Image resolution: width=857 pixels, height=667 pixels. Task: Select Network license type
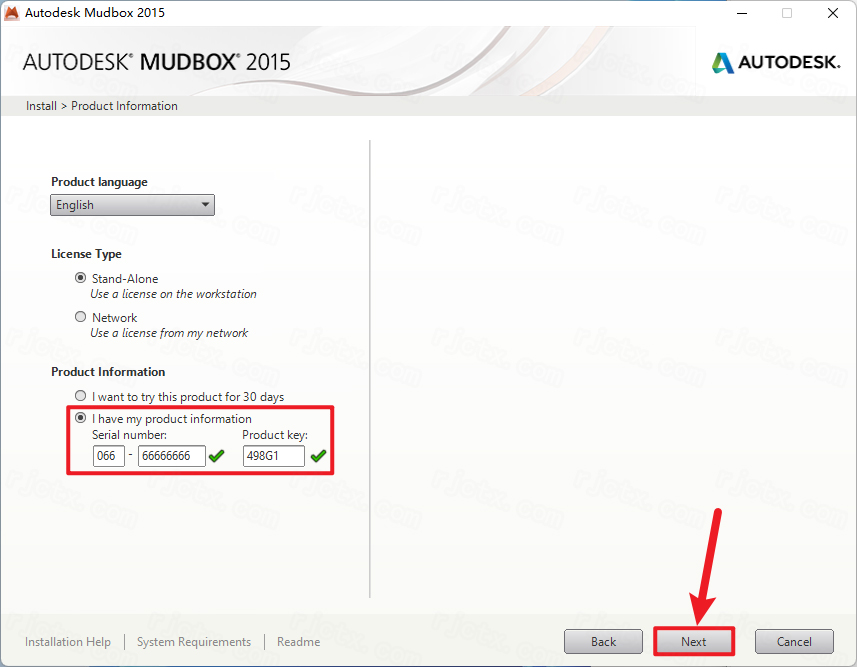point(80,317)
